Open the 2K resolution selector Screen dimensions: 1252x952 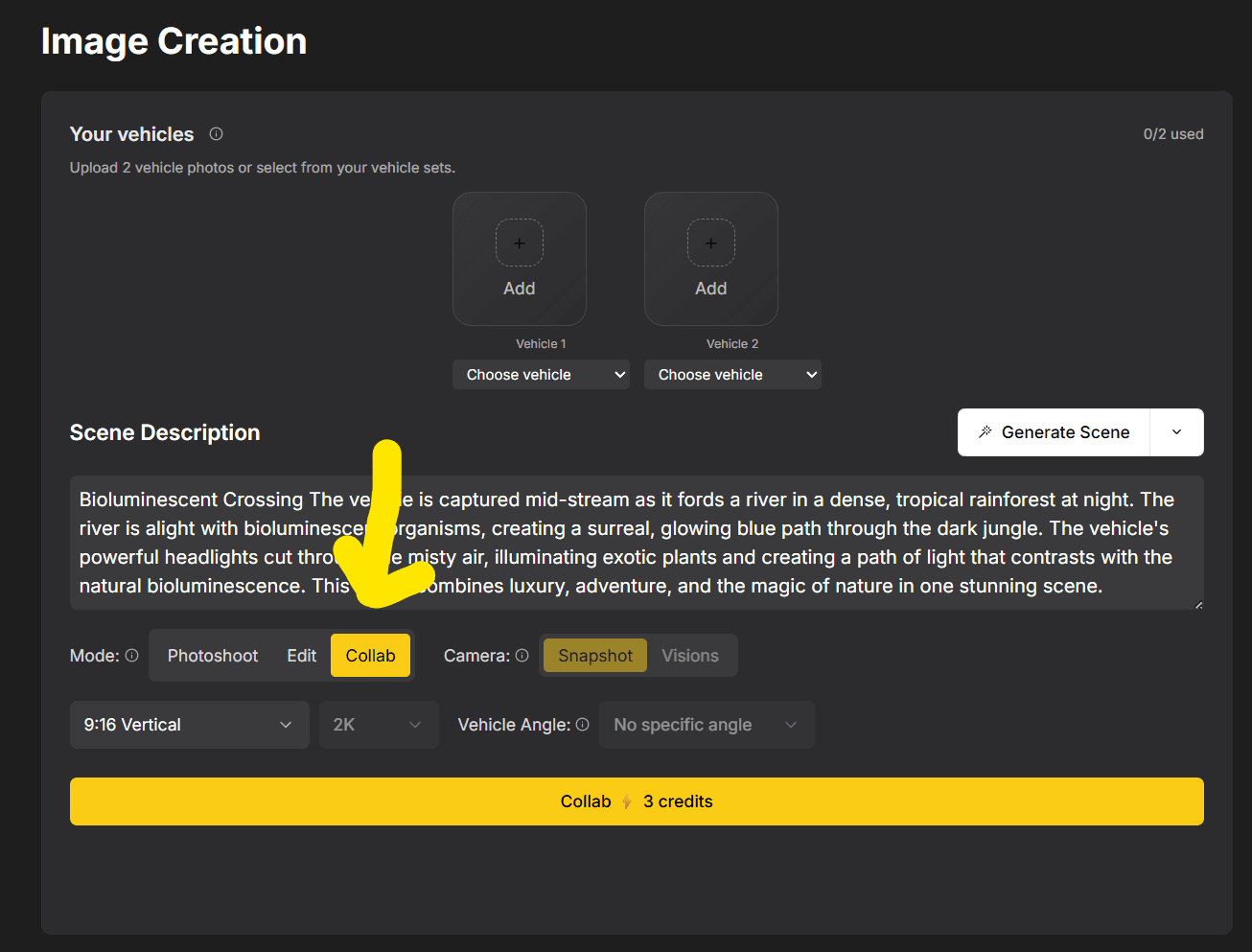[x=378, y=725]
